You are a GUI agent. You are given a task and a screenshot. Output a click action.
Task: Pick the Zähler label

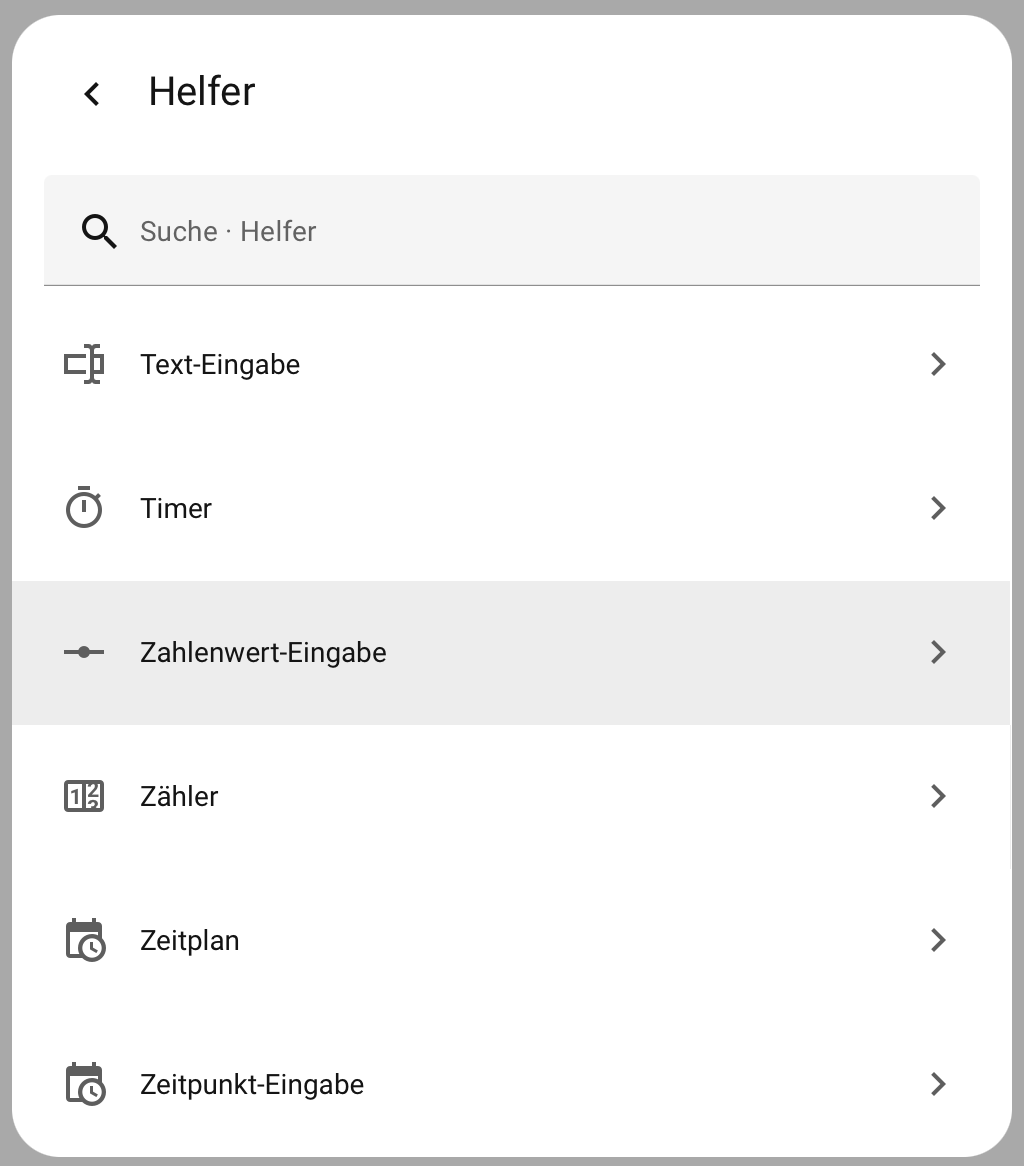coord(179,796)
